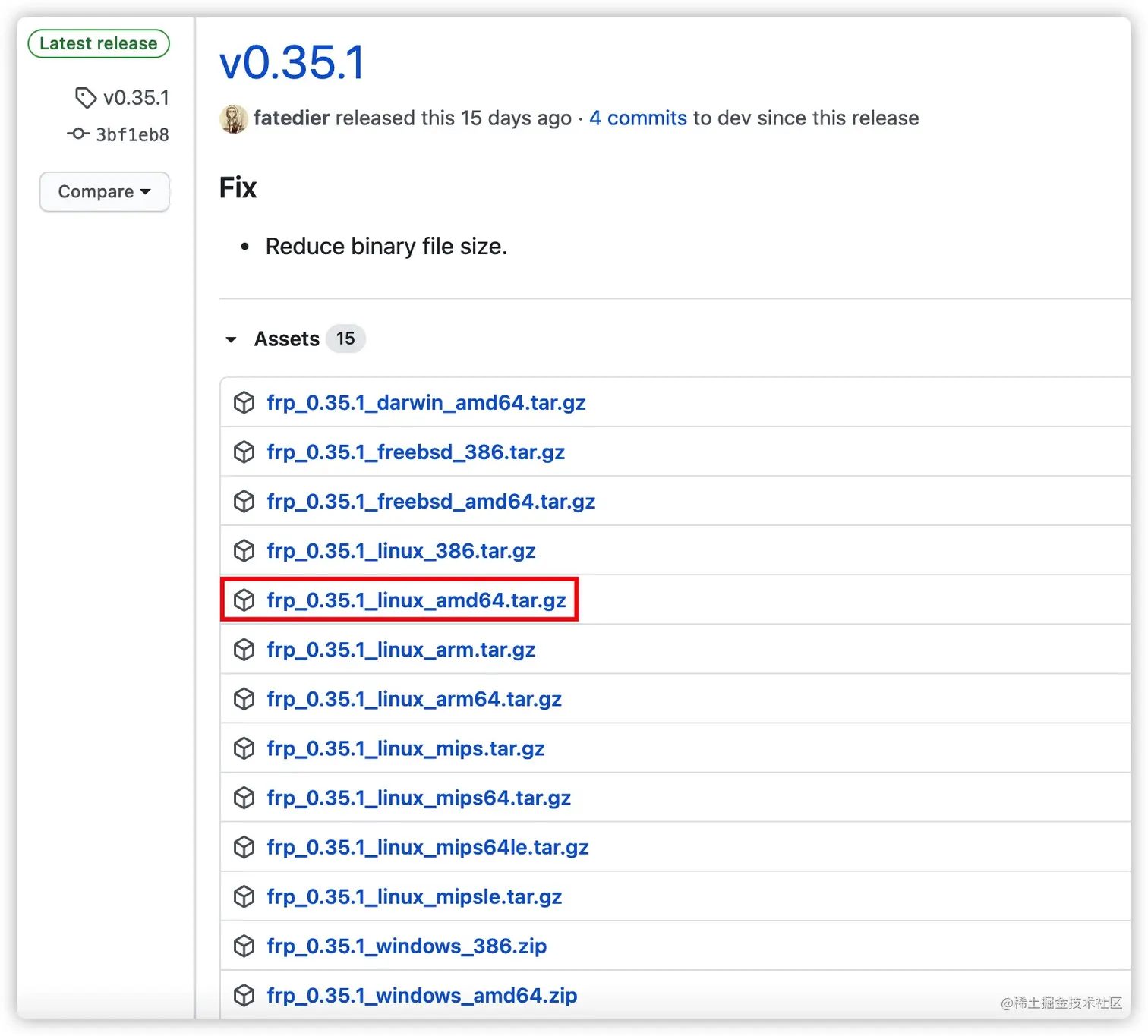Download frp_0.35.1_linux_amd64.tar.gz
Image resolution: width=1148 pixels, height=1036 pixels.
pyautogui.click(x=416, y=600)
